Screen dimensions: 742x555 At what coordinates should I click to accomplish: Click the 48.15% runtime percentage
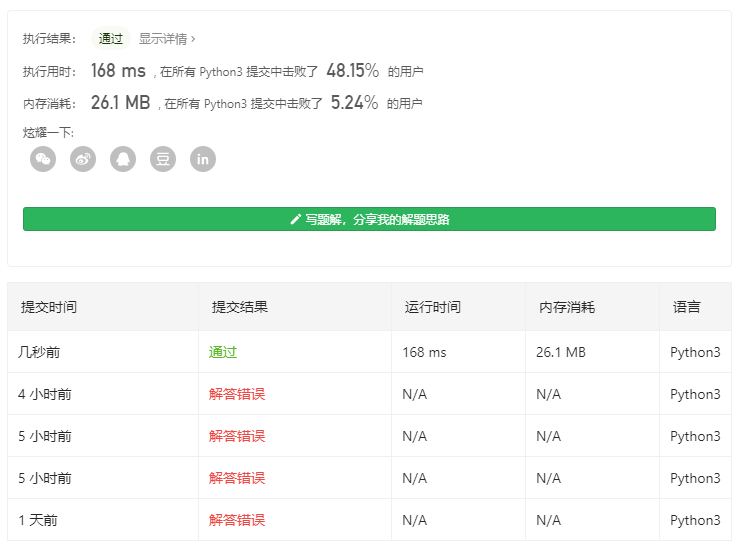[353, 70]
